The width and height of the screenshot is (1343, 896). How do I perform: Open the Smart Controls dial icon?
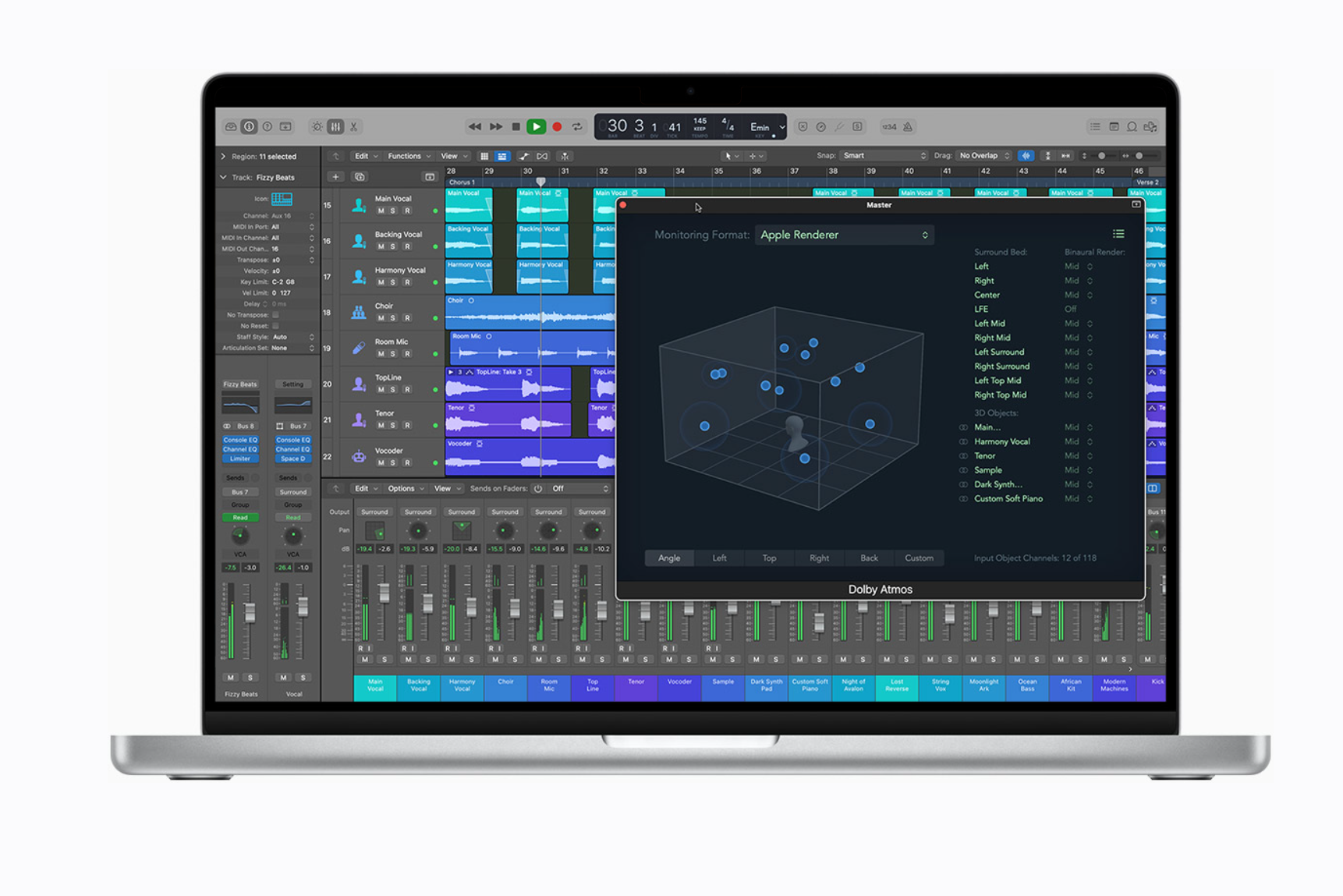click(317, 126)
